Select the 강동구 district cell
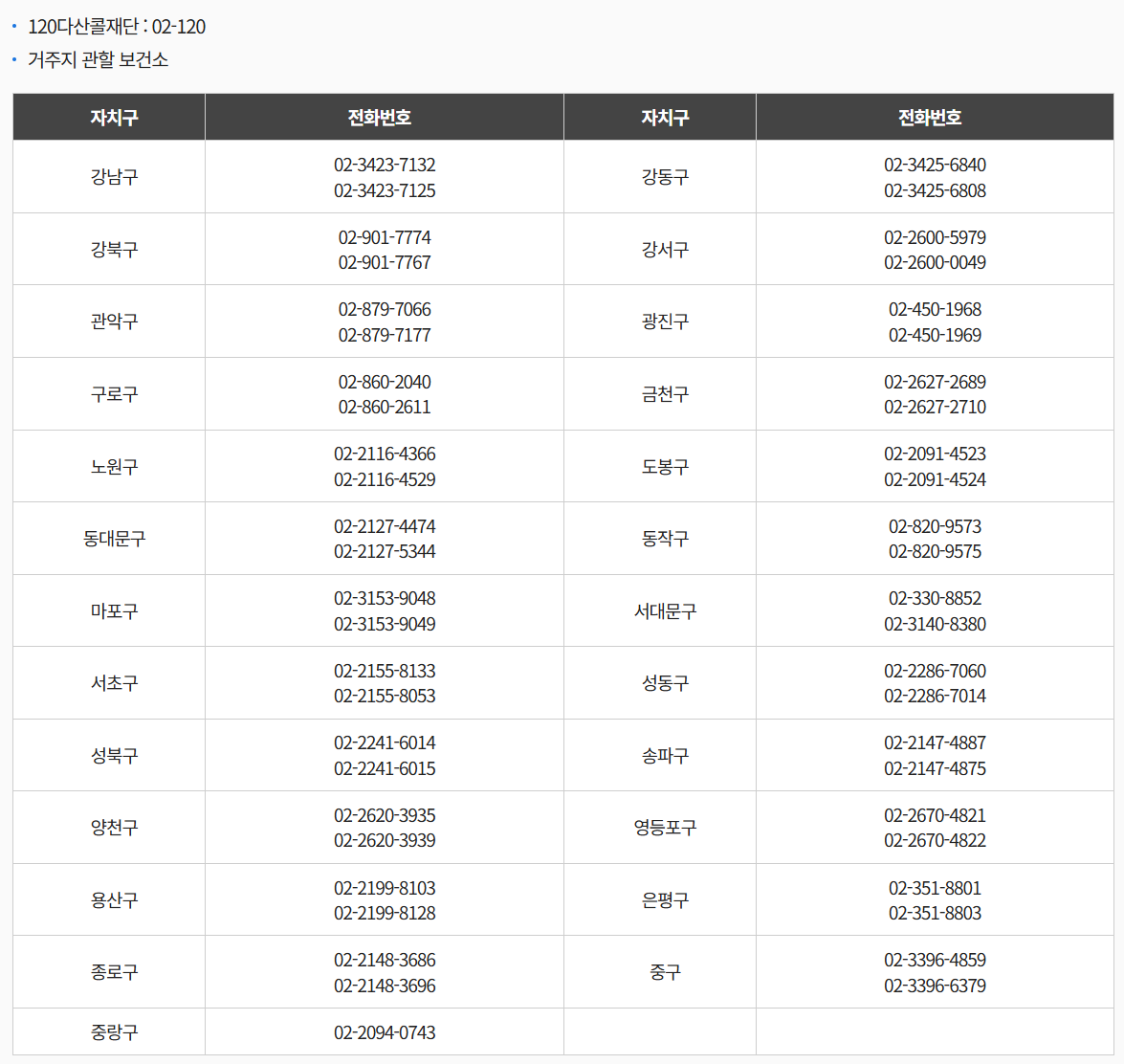1124x1064 pixels. tap(665, 177)
